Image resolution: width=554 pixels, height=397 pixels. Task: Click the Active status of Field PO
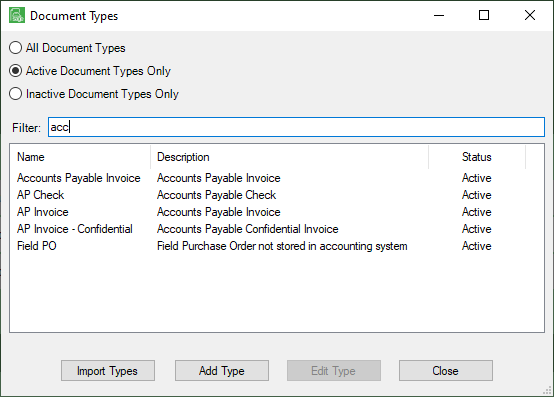[476, 246]
